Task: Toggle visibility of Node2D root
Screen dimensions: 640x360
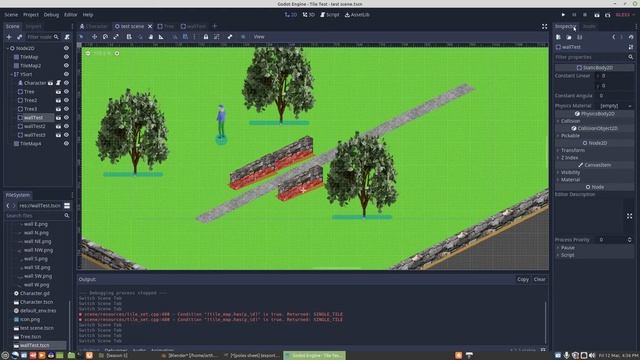Action: [x=66, y=48]
